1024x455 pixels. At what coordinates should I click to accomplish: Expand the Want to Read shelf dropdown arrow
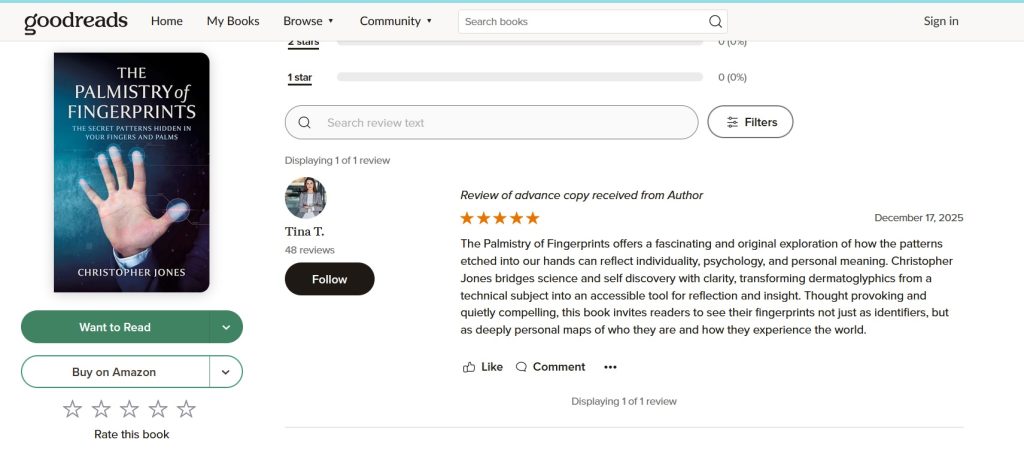(226, 327)
